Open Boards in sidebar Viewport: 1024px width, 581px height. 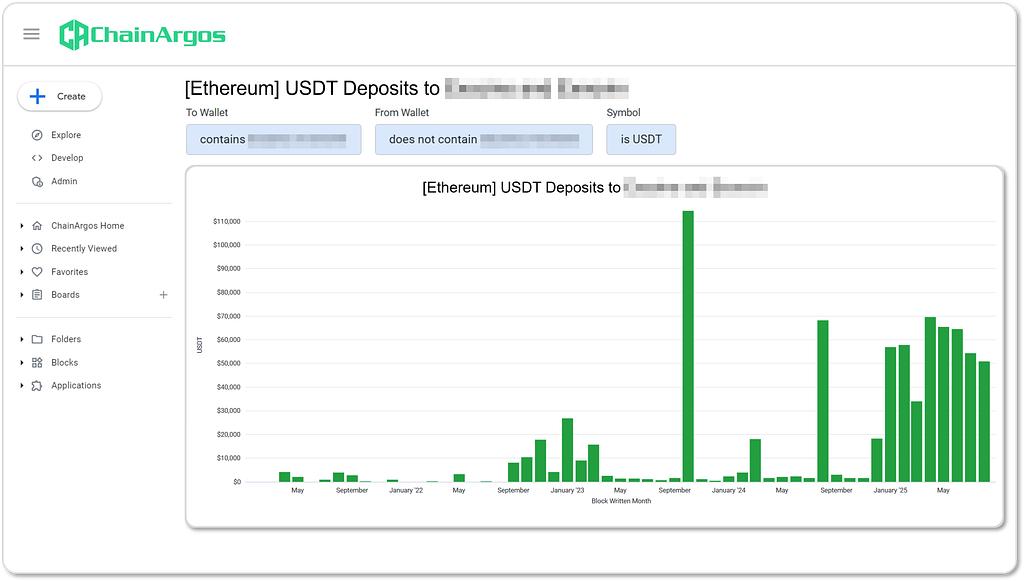click(x=65, y=295)
